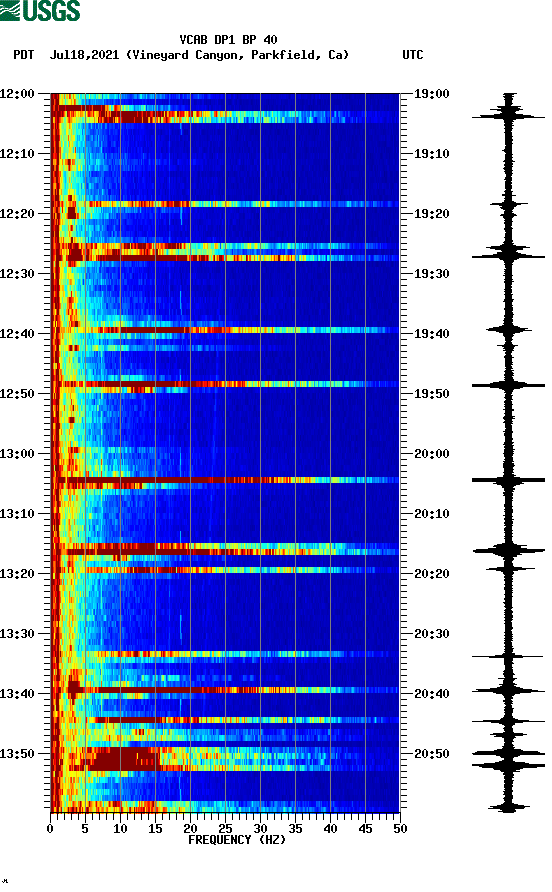
Task: Click the 13:20 PDT time label
Action: [17, 574]
